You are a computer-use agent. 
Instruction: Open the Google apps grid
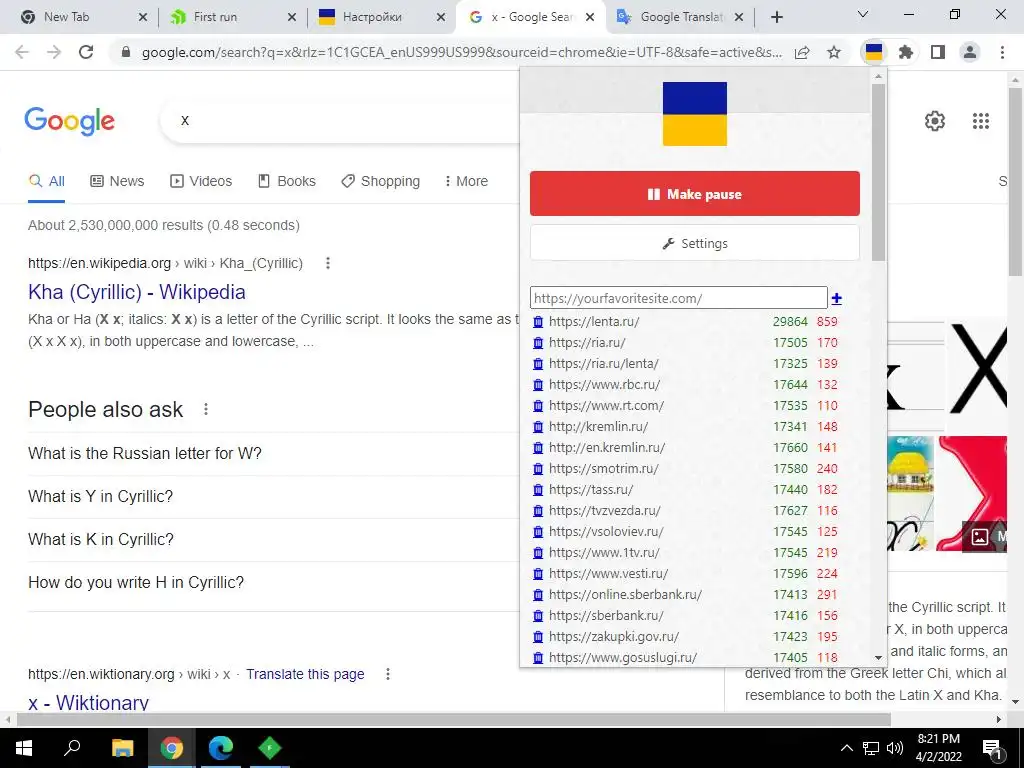(x=980, y=121)
